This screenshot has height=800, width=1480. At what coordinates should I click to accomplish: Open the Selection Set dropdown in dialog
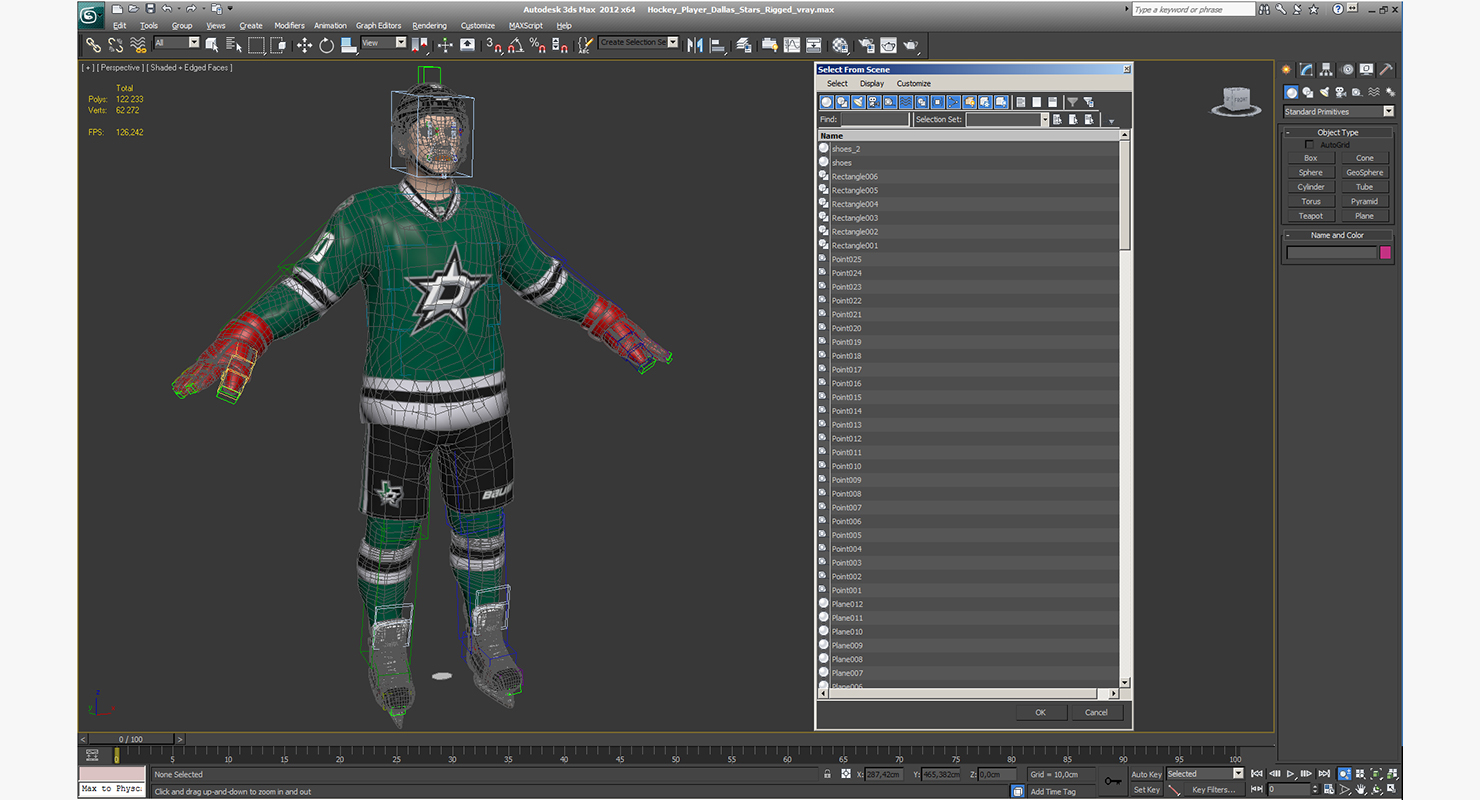click(x=1045, y=119)
